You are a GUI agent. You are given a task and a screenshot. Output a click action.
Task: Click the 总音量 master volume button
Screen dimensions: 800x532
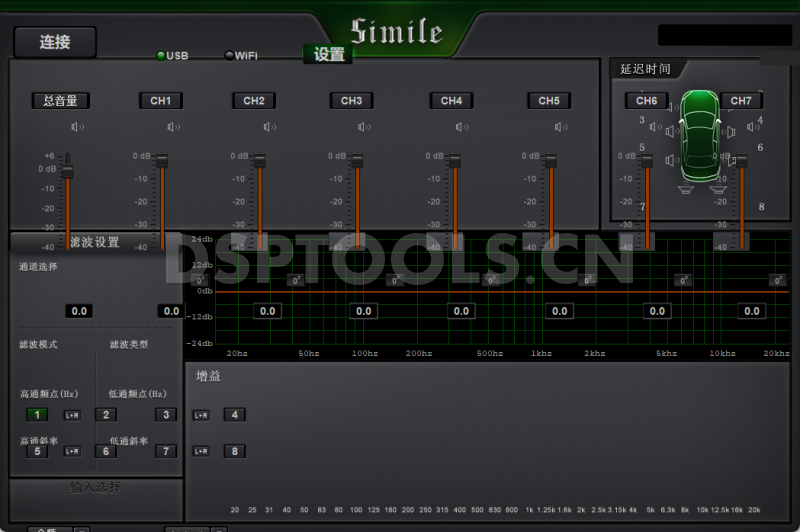point(60,101)
